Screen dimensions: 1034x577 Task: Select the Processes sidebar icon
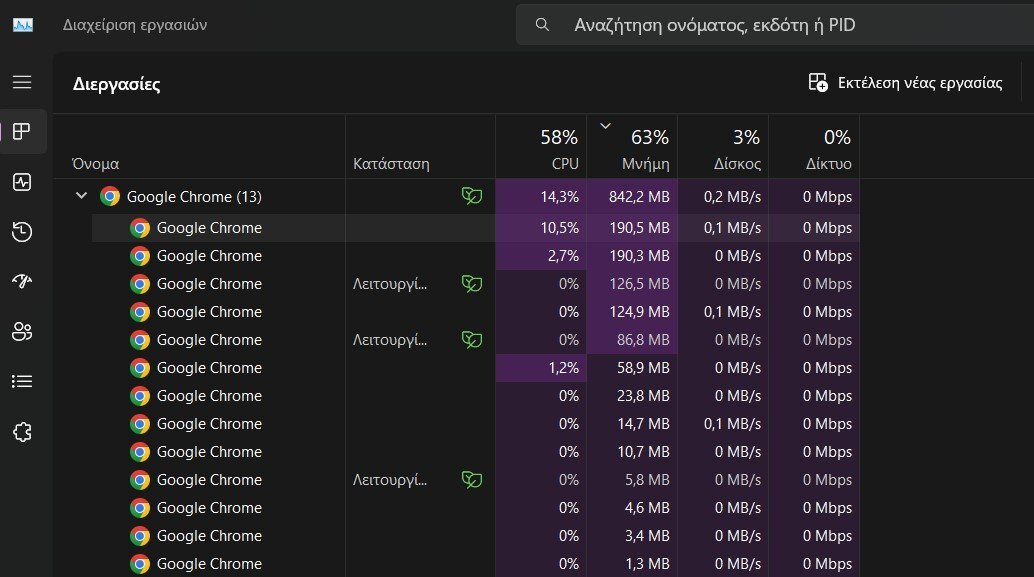[x=22, y=131]
